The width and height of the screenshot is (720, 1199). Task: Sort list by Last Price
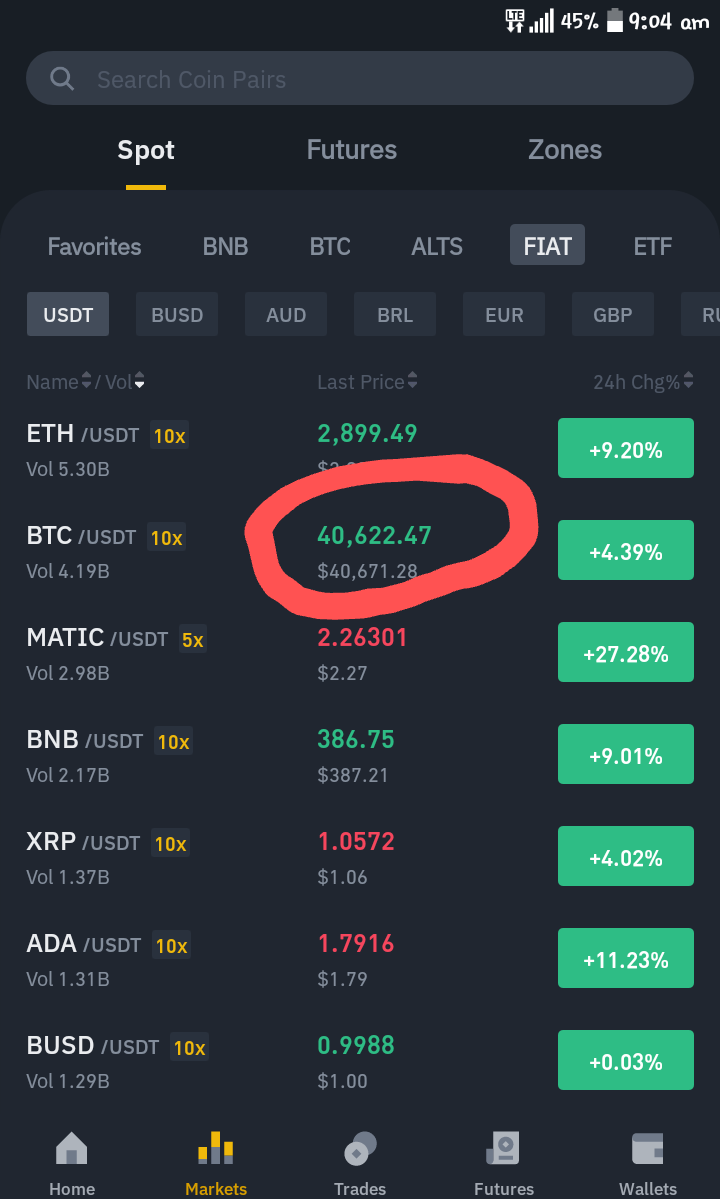(x=367, y=381)
